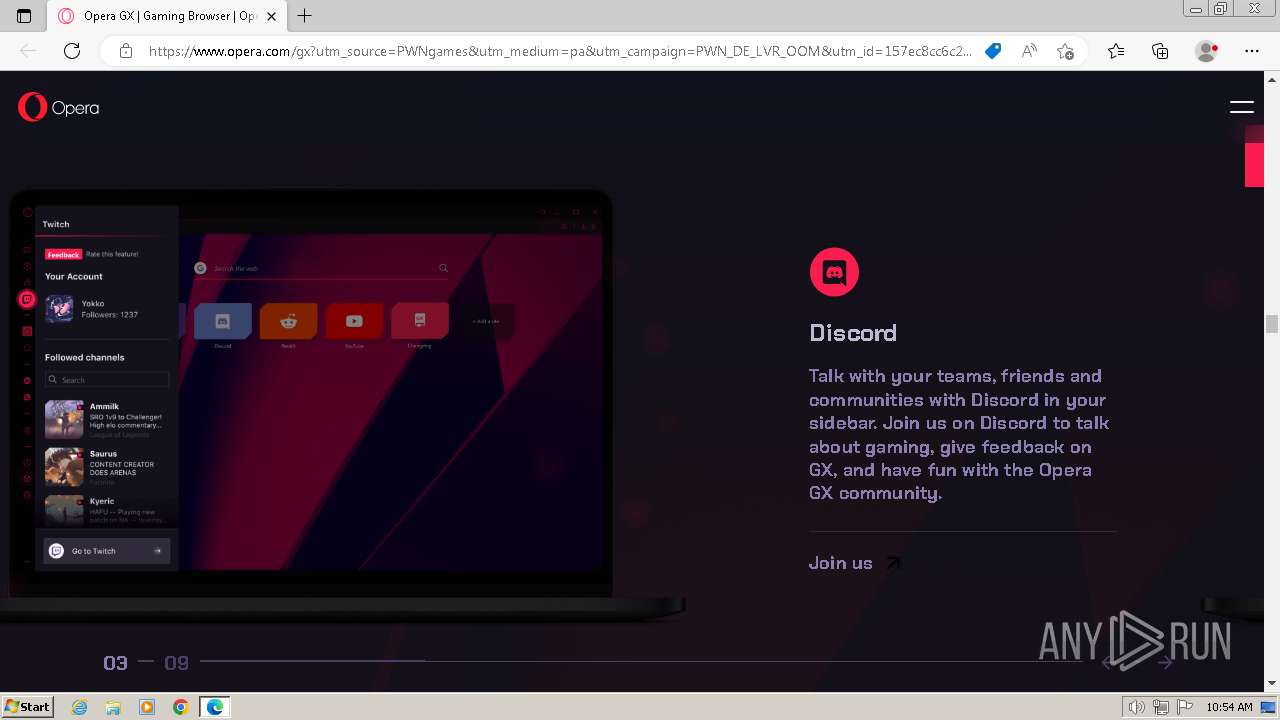Click the Feedback badge in Twitch panel
1280x720 pixels.
tap(63, 254)
